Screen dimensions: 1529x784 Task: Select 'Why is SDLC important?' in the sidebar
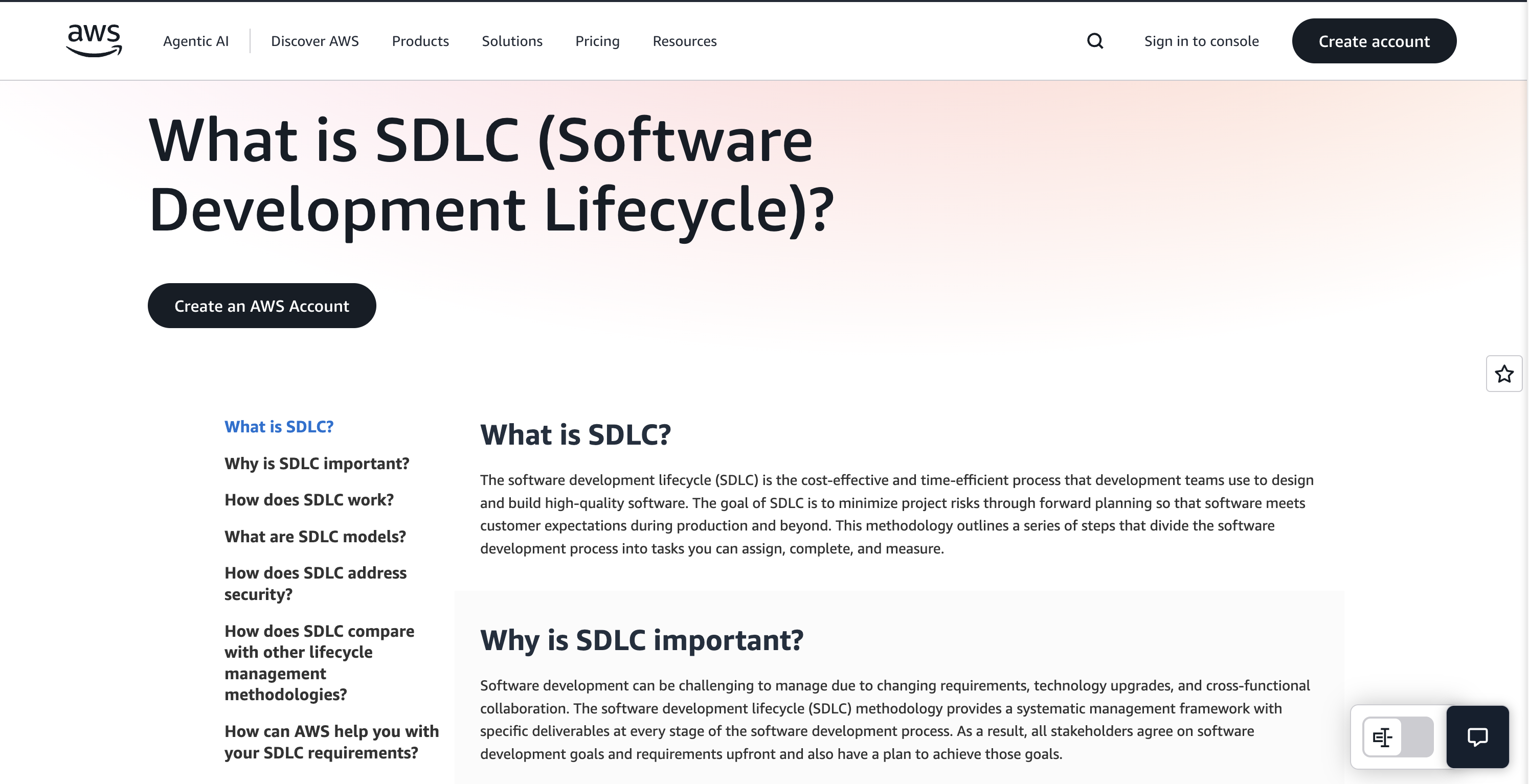tap(317, 464)
